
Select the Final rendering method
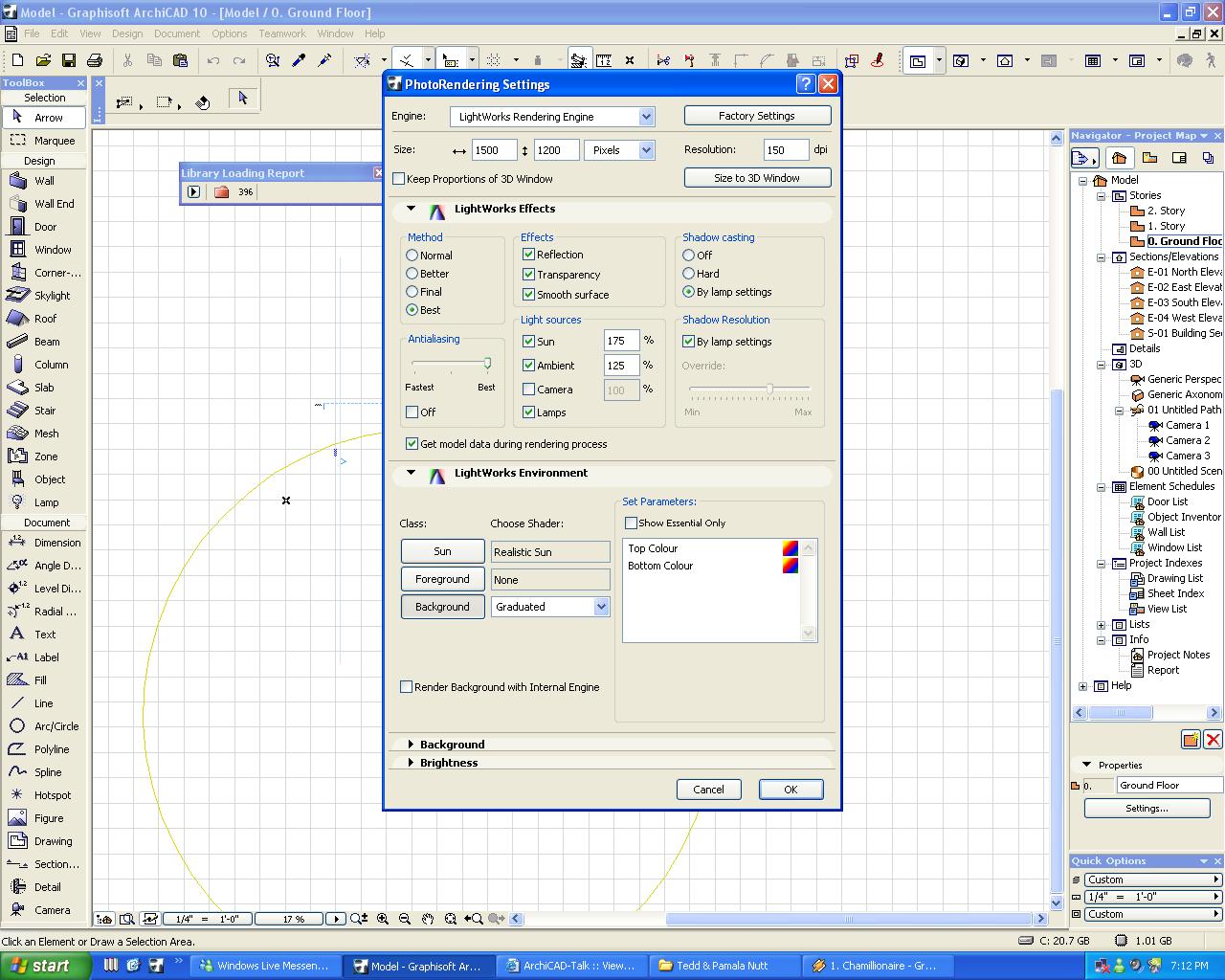pyautogui.click(x=412, y=292)
